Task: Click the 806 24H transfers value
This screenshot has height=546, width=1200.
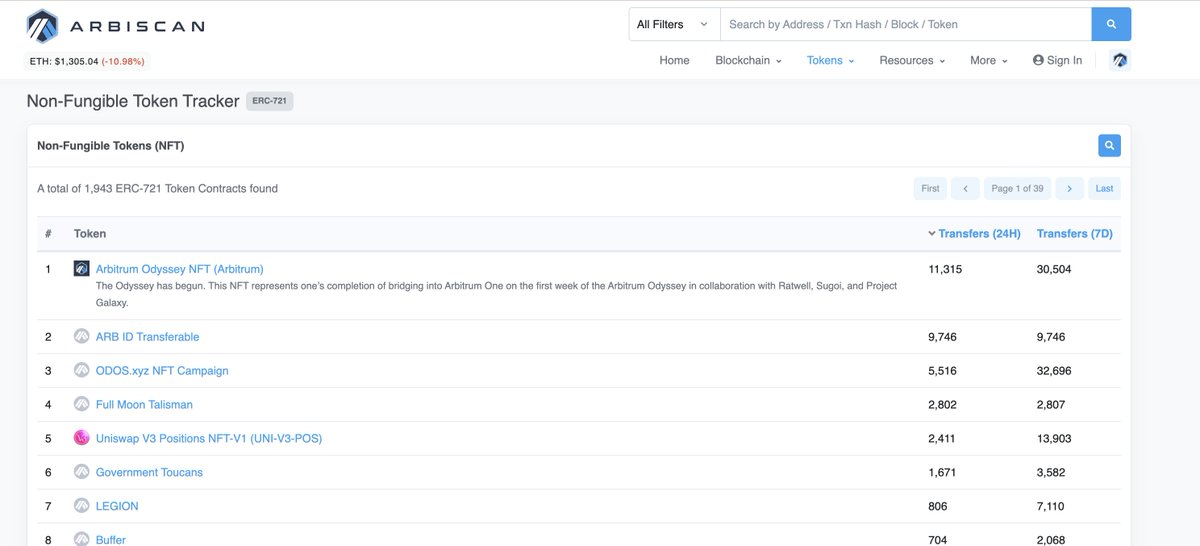Action: [938, 507]
